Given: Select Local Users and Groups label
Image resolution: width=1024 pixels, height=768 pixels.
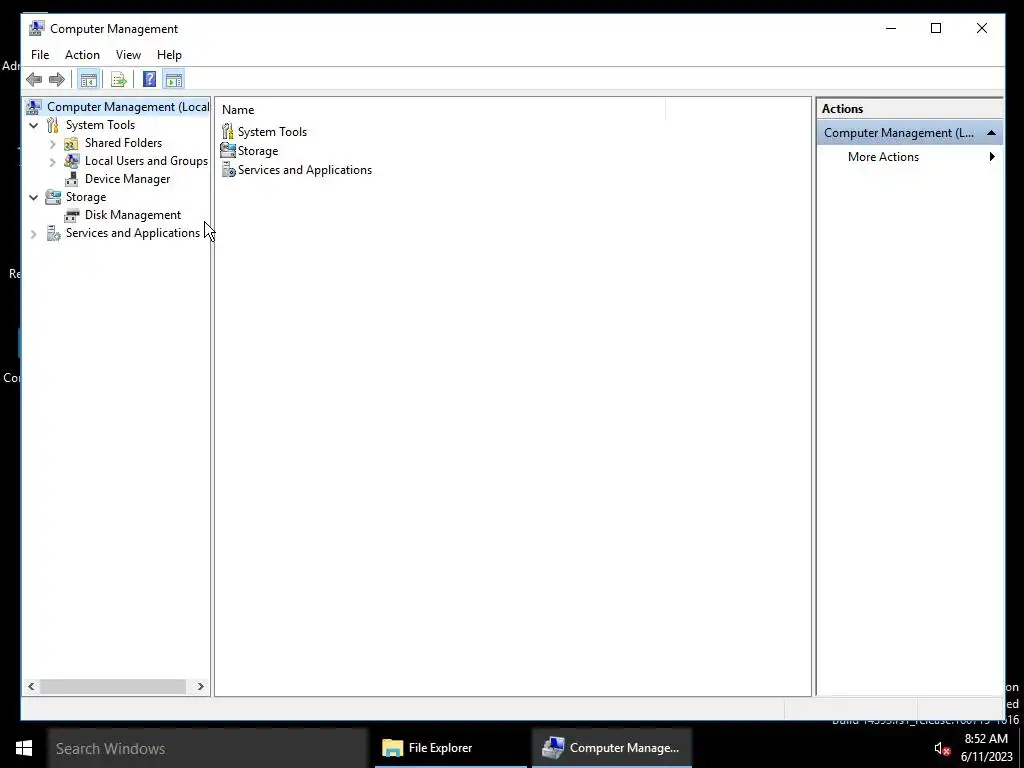Looking at the screenshot, I should (x=146, y=161).
